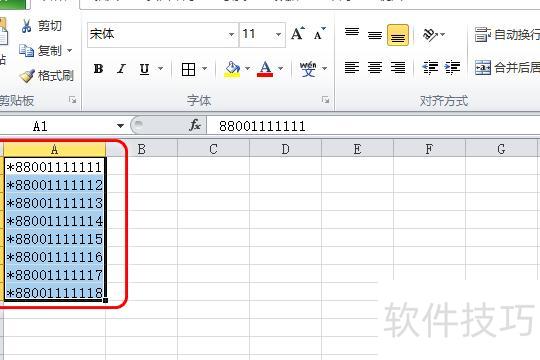
Task: Select Top Align icon
Action: point(352,34)
